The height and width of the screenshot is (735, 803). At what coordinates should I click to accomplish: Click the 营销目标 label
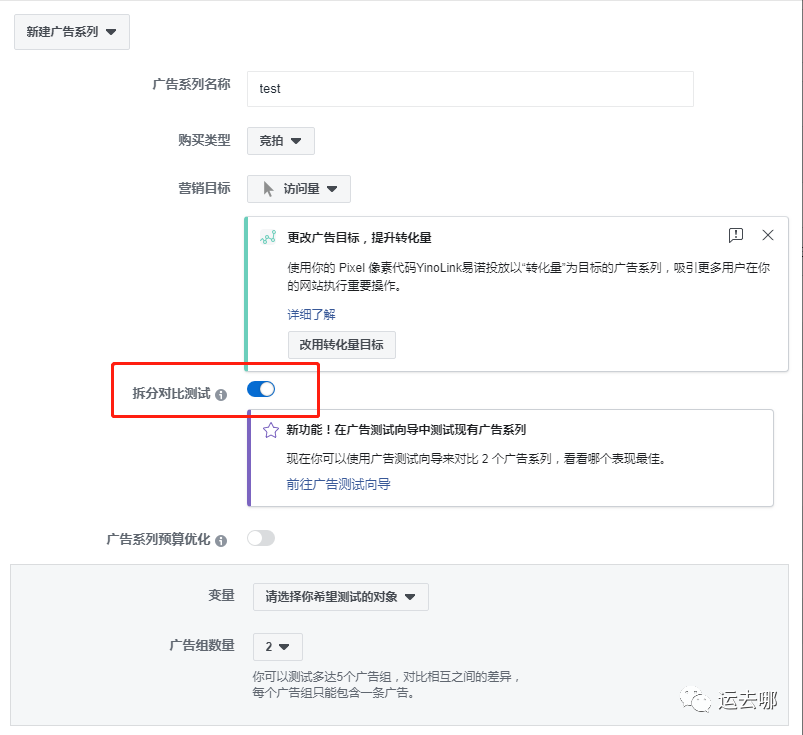point(204,188)
